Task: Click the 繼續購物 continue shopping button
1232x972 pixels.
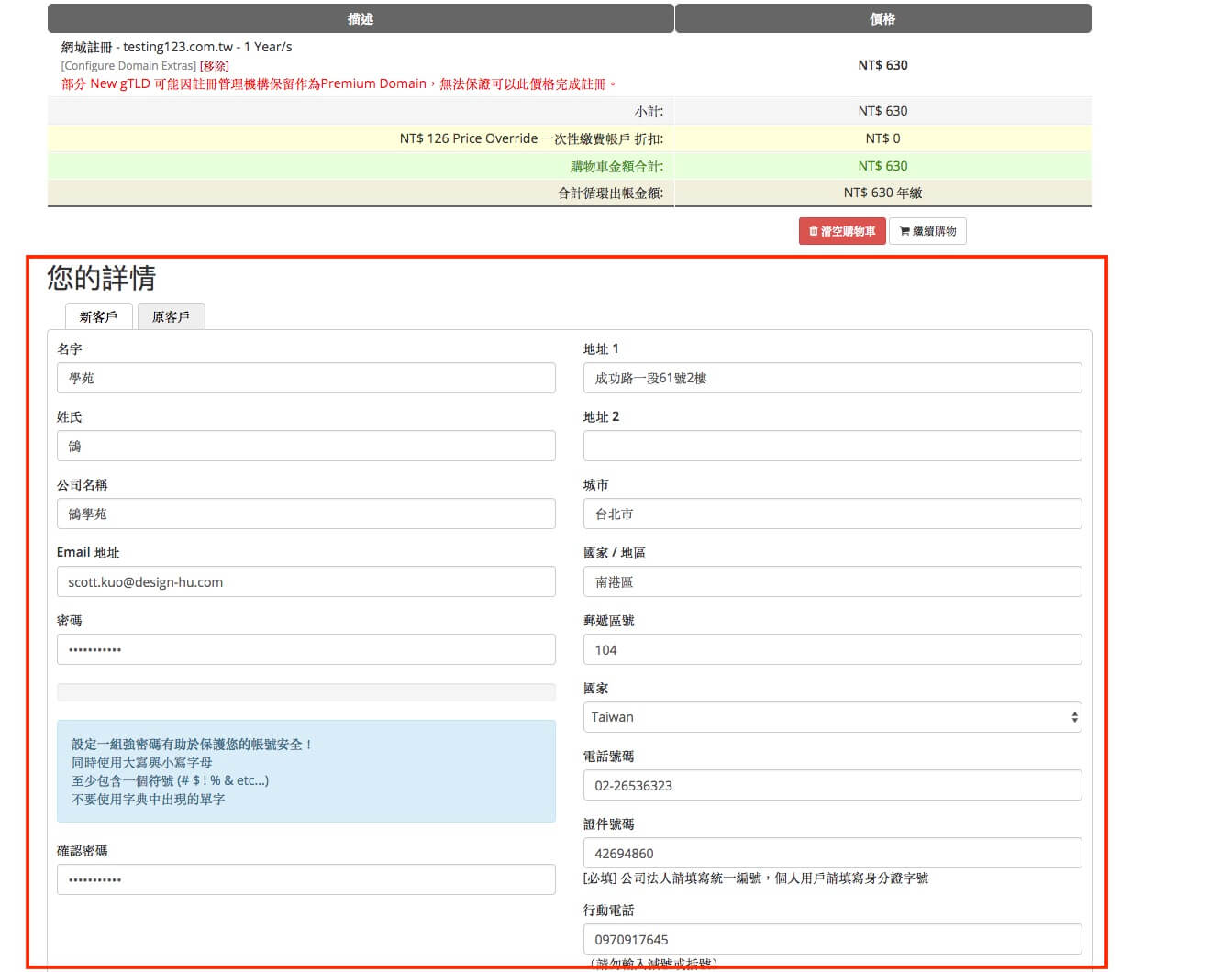Action: point(927,231)
